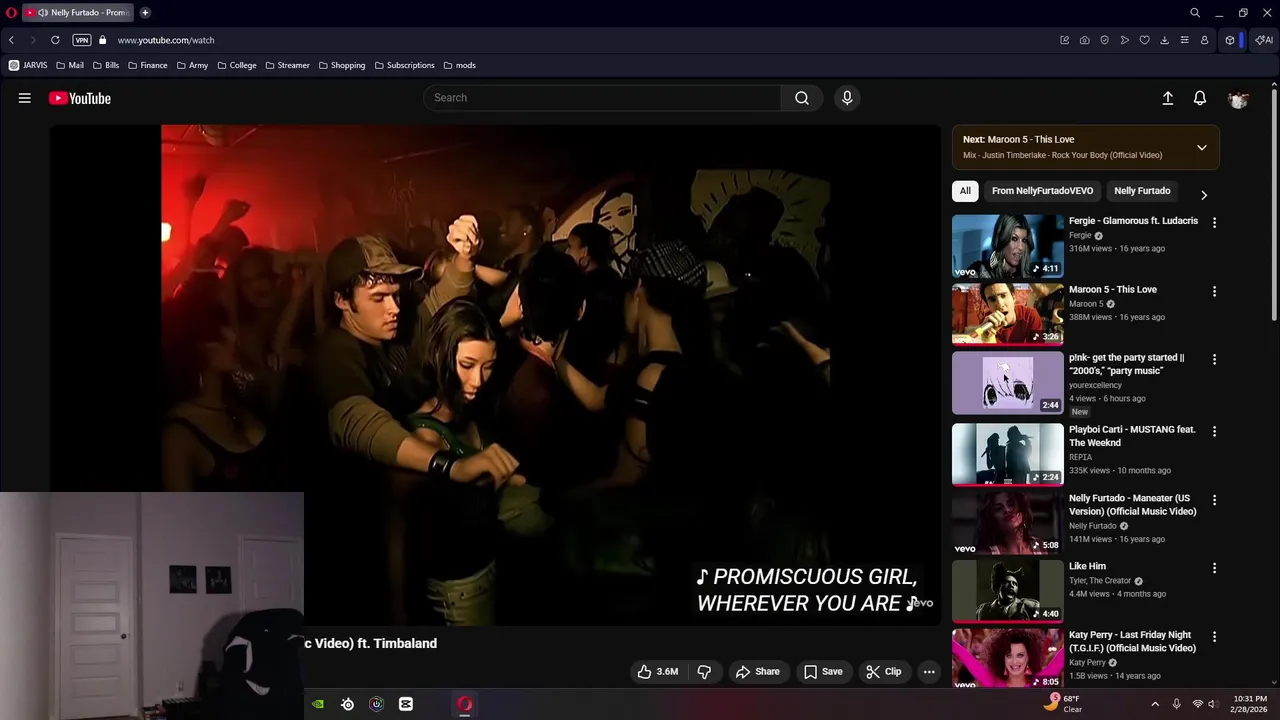
Task: Open options for Fergie - Glamorous video
Action: click(1214, 223)
